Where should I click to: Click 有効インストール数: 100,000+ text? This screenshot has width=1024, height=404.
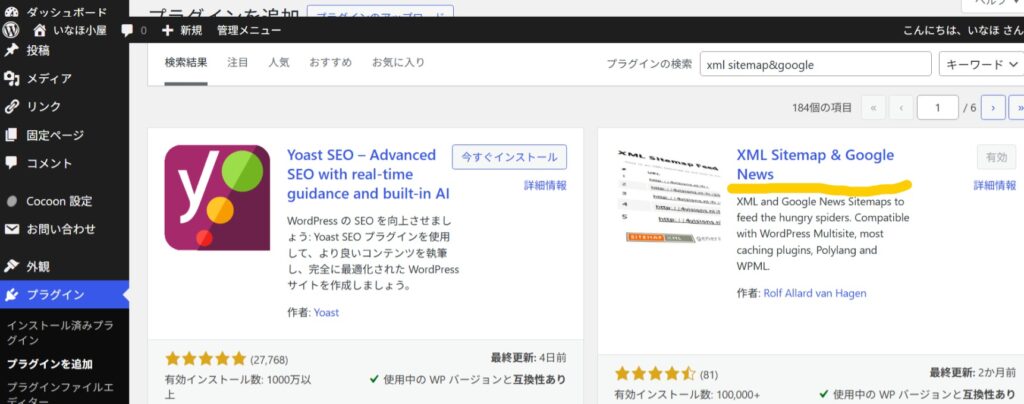point(687,395)
